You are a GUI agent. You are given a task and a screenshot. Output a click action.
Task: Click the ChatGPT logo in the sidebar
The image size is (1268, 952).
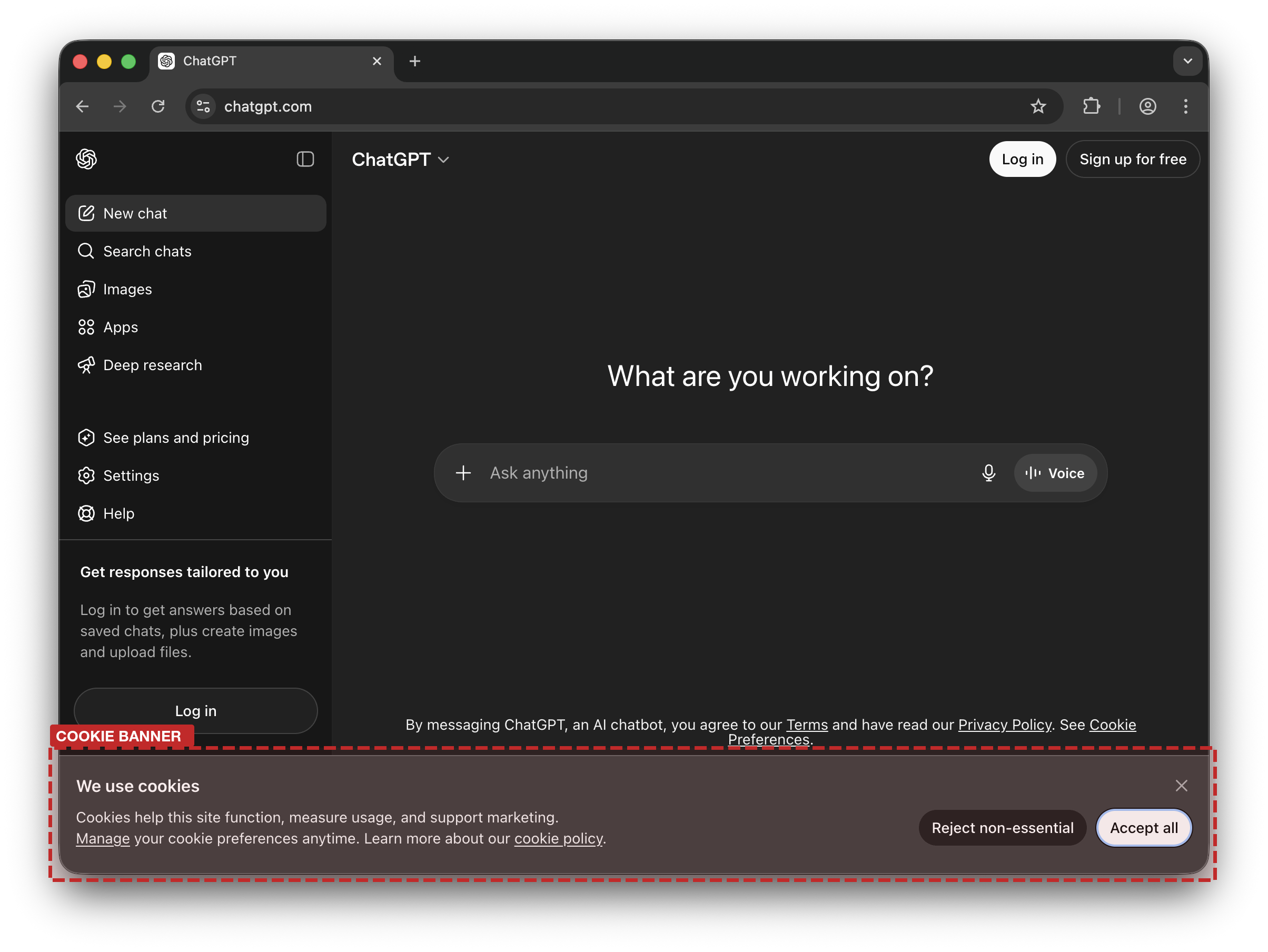pyautogui.click(x=86, y=160)
